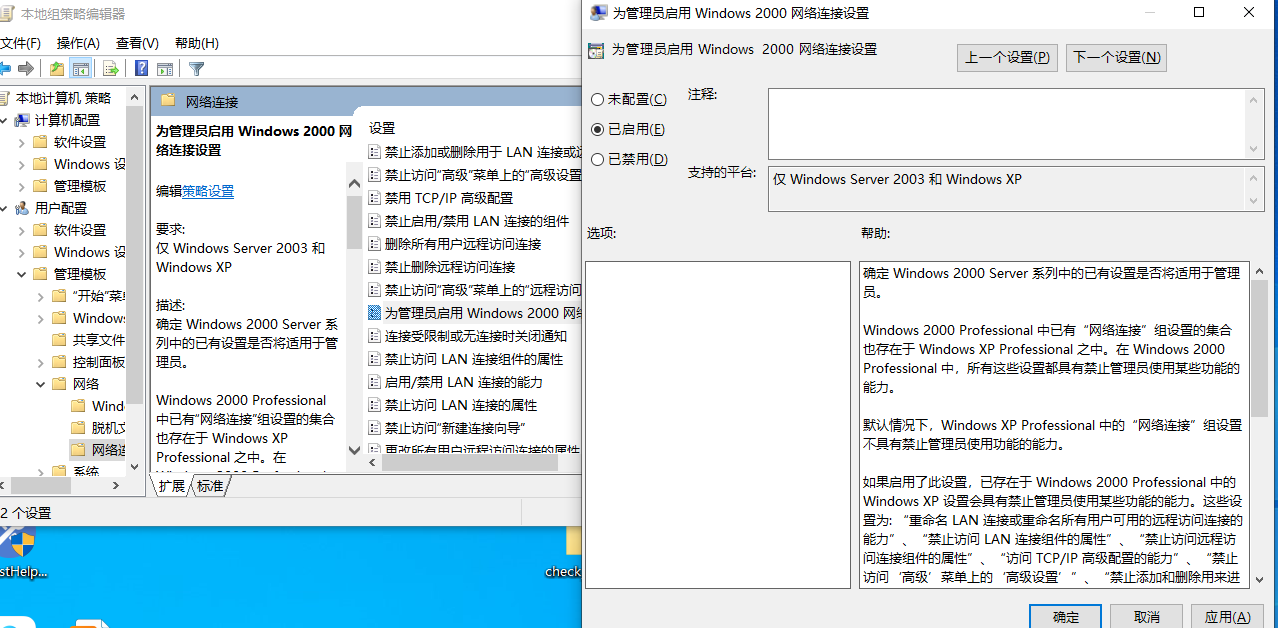This screenshot has width=1278, height=628.
Task: Click the 应用(A) button
Action: pos(1227,616)
